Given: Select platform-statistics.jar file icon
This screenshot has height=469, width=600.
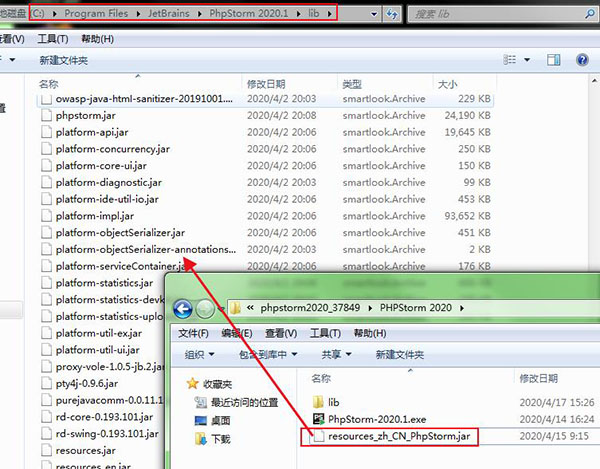Looking at the screenshot, I should pos(46,283).
